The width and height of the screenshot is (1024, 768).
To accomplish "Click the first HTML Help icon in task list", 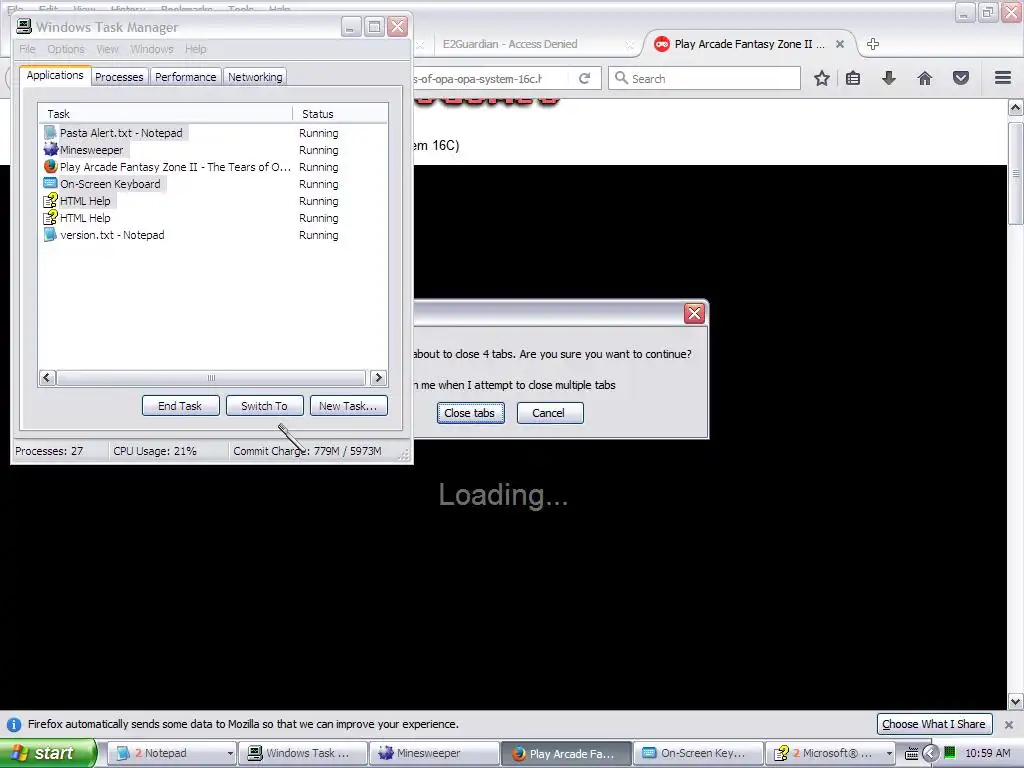I will coord(50,200).
